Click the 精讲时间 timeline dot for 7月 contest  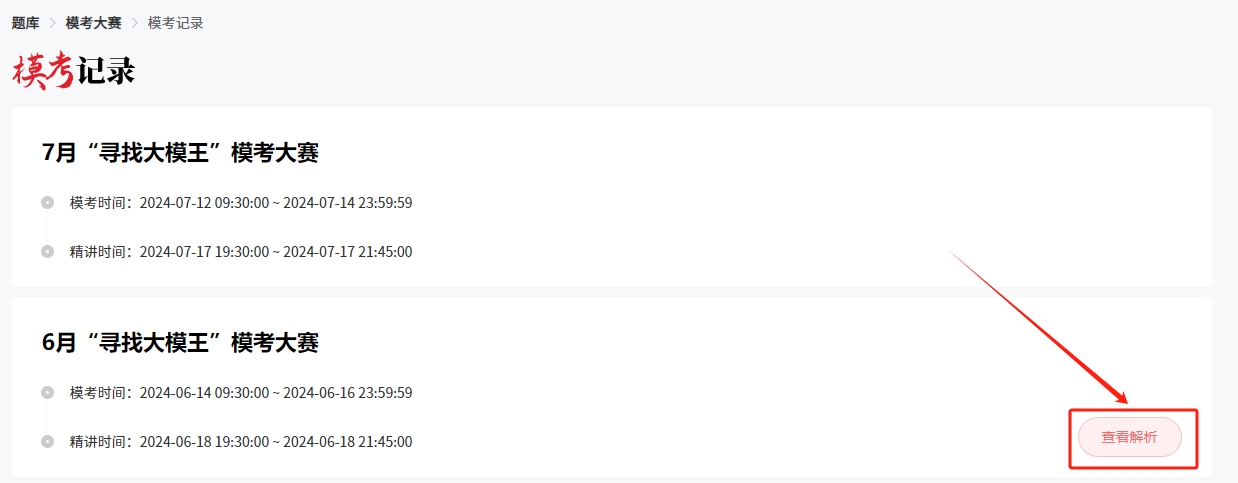[x=47, y=252]
